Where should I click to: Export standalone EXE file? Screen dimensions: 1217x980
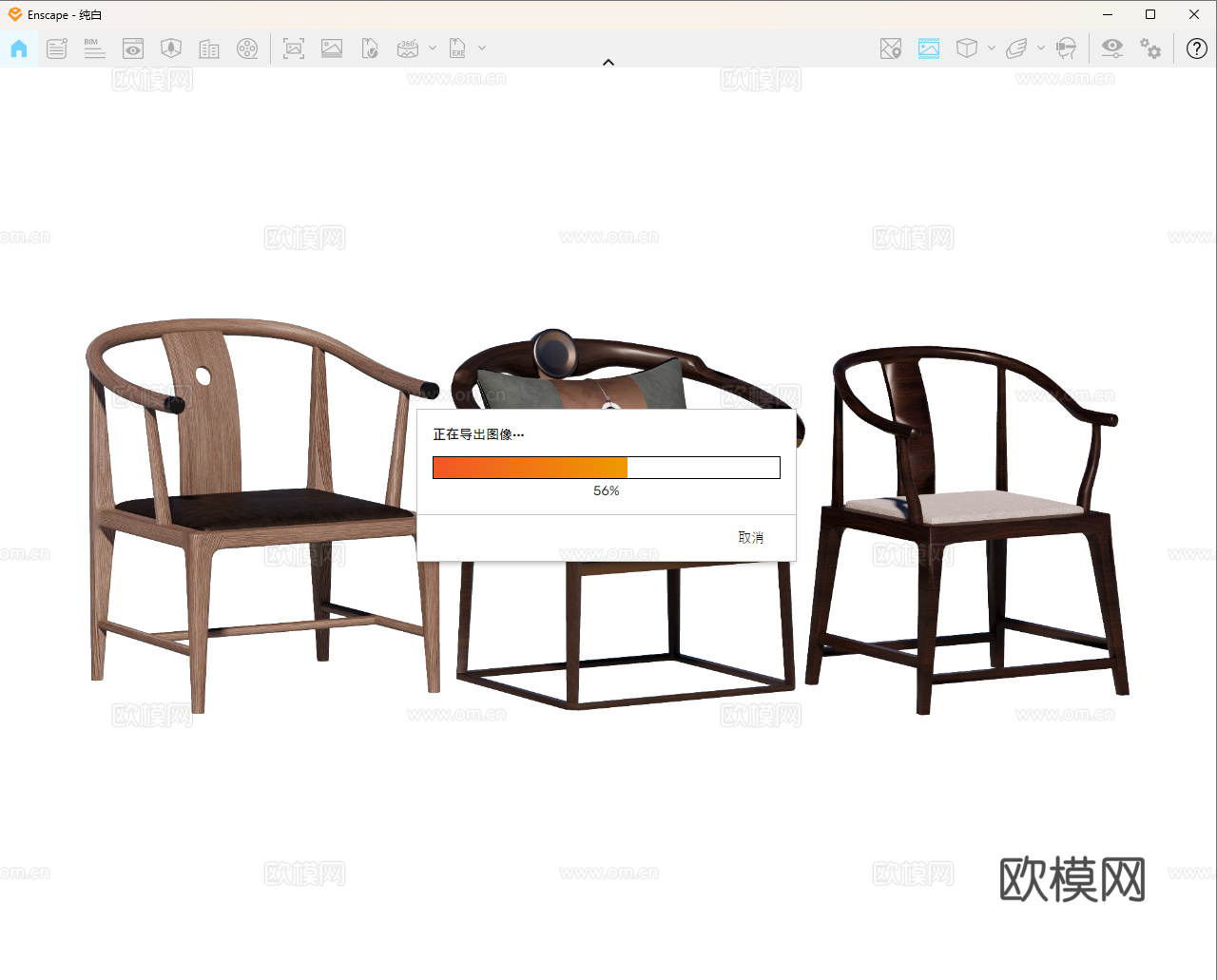(x=458, y=48)
